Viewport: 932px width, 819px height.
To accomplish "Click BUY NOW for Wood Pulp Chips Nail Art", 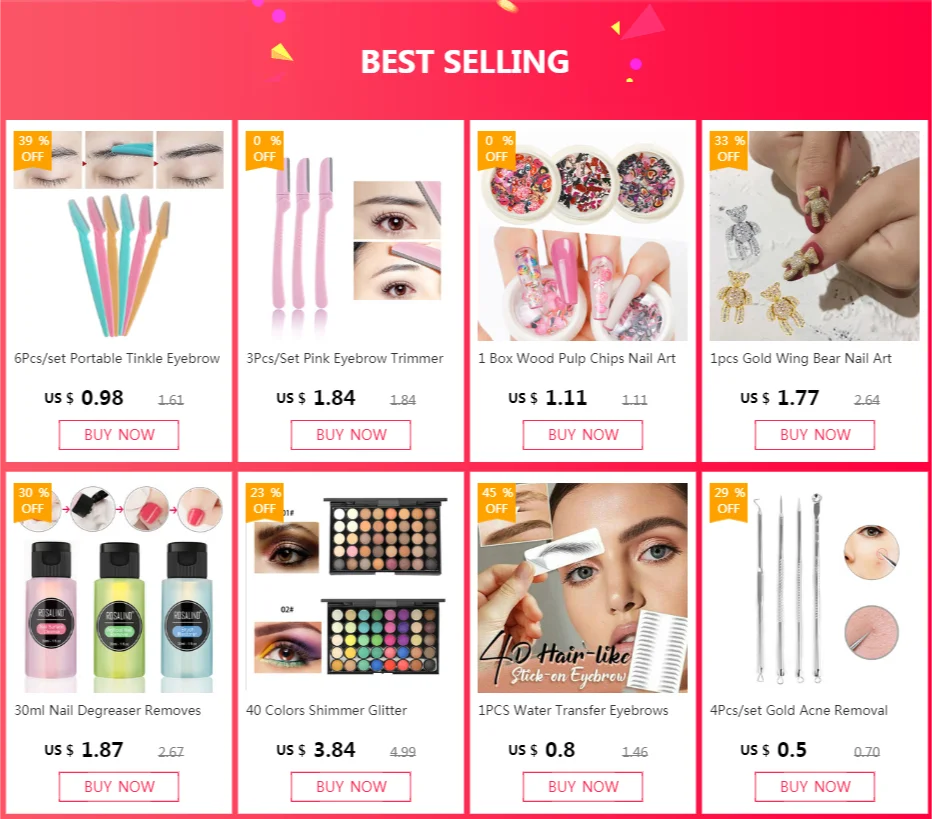I will (x=582, y=435).
